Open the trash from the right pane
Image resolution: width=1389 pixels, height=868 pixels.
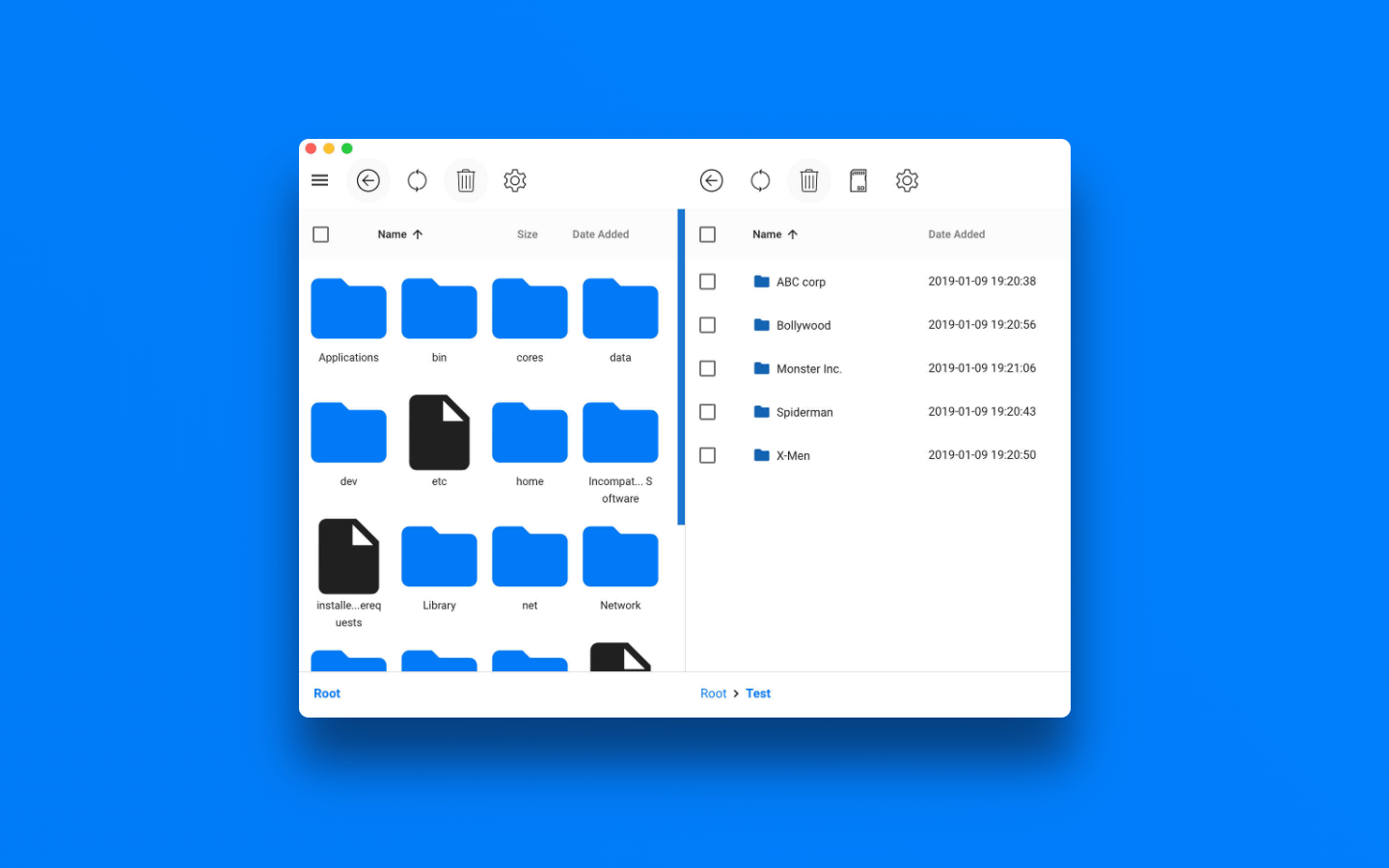pos(809,180)
